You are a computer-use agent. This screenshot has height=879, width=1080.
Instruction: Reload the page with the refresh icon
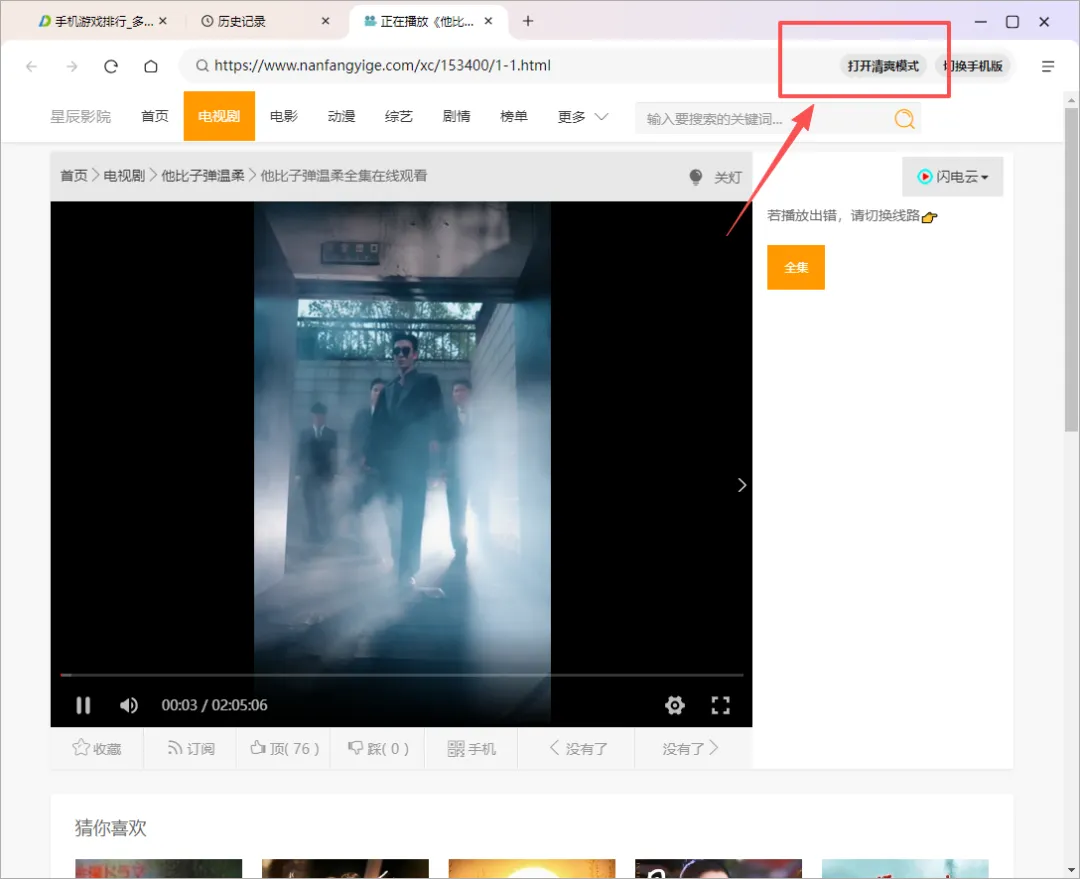click(111, 66)
